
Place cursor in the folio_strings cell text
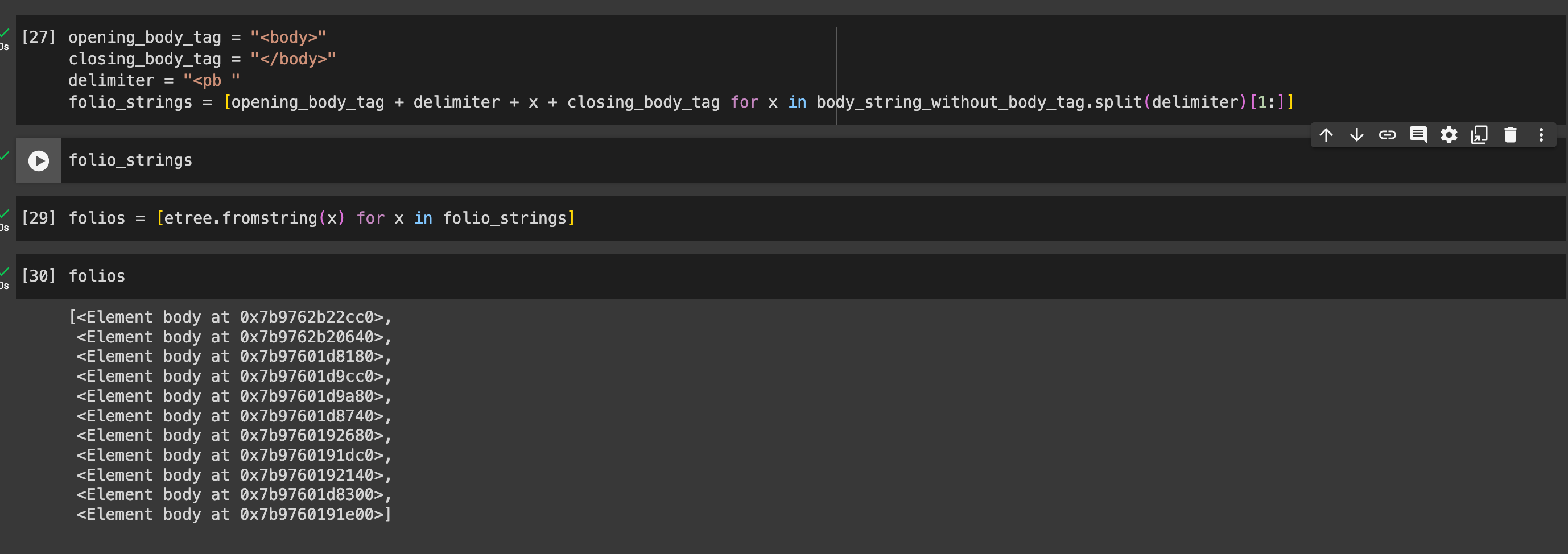coord(130,160)
